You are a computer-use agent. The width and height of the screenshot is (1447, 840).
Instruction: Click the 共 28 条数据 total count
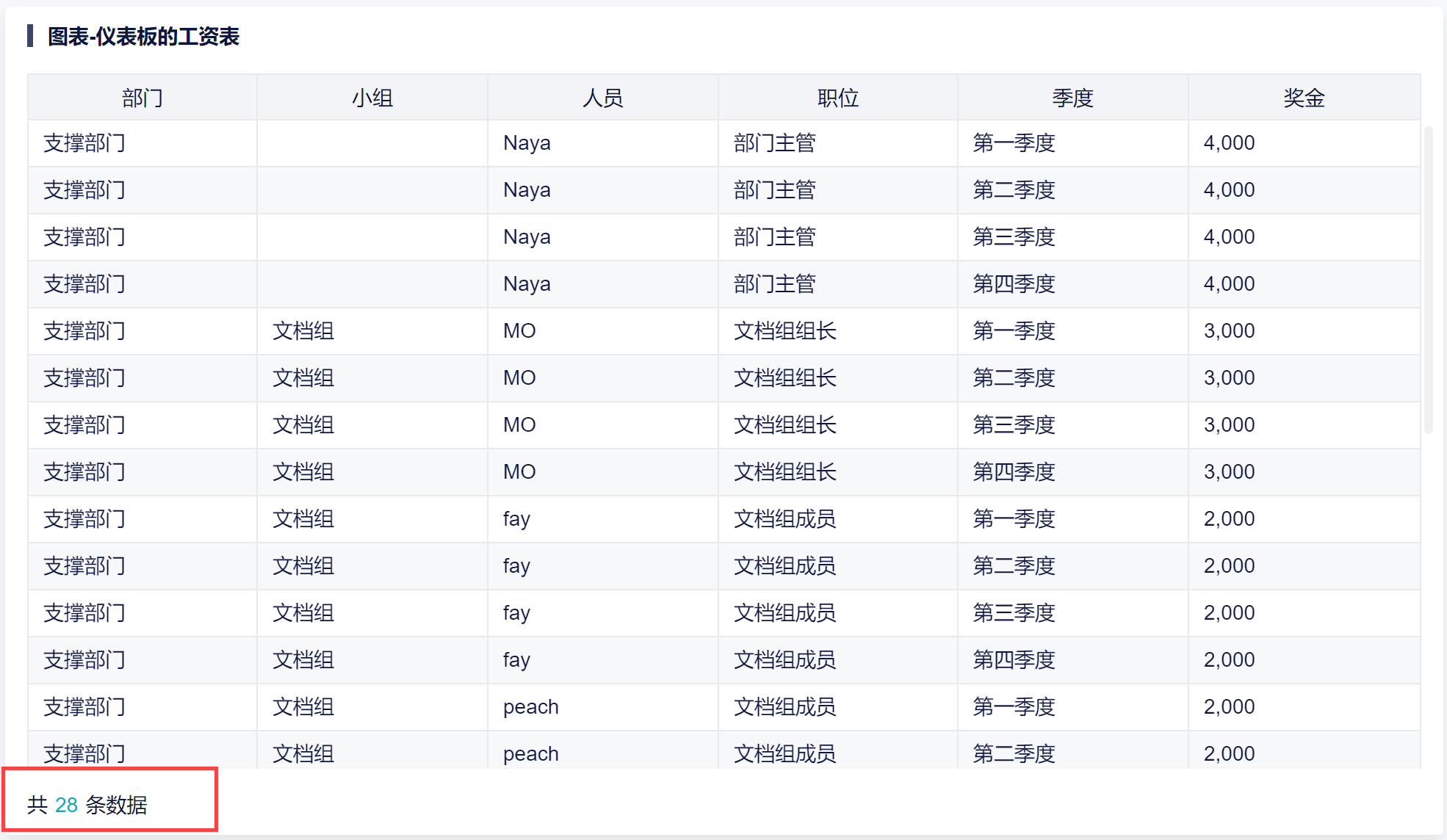point(87,805)
